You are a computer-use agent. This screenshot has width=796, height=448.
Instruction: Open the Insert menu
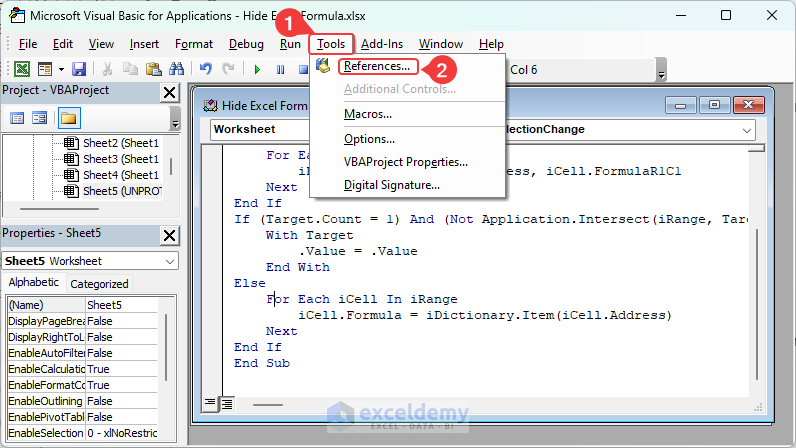pyautogui.click(x=144, y=44)
